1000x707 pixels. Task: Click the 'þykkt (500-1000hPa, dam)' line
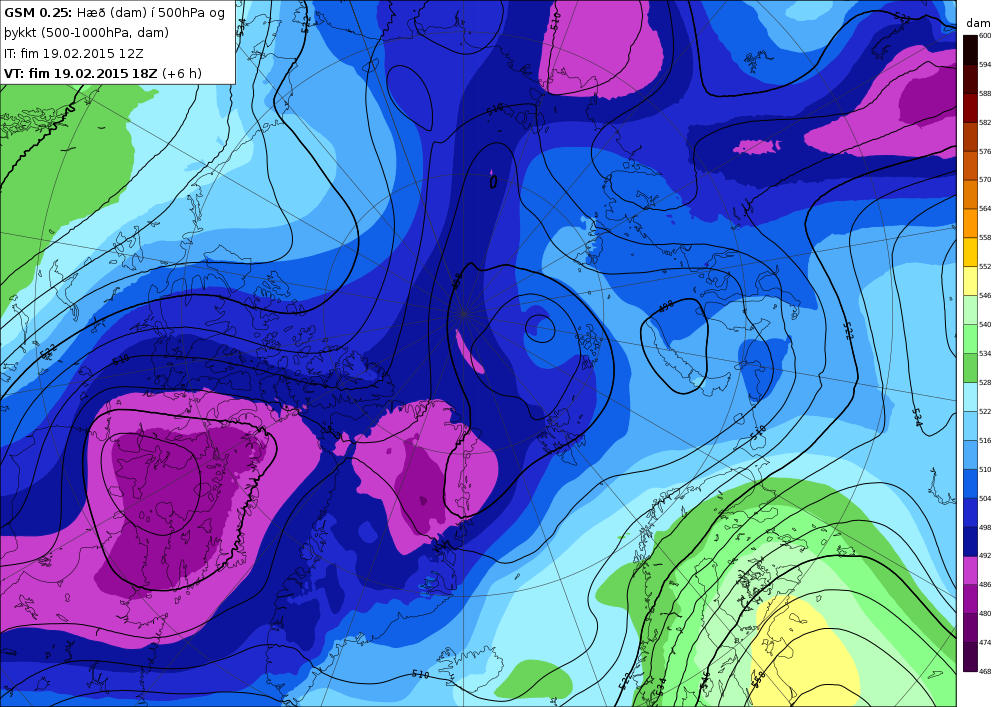pos(87,33)
